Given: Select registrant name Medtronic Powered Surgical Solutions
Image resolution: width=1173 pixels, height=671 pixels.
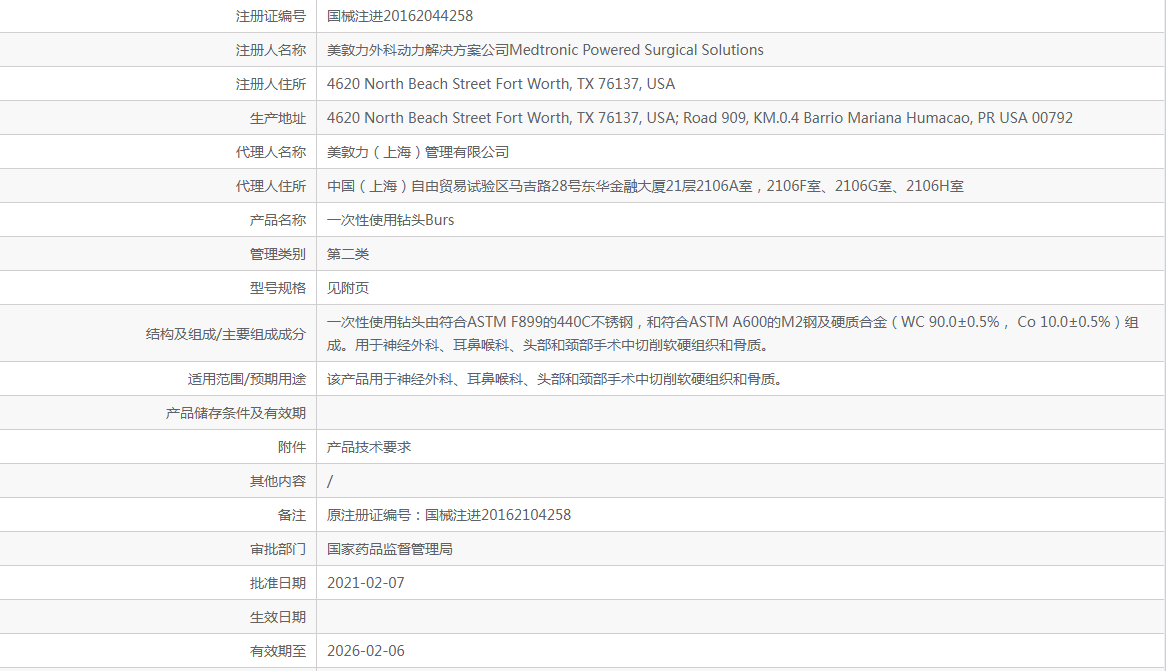Looking at the screenshot, I should [x=636, y=50].
